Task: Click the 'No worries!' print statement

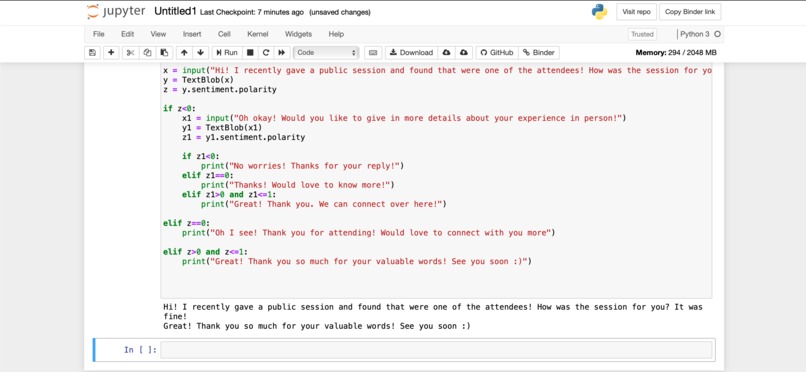Action: tap(302, 166)
